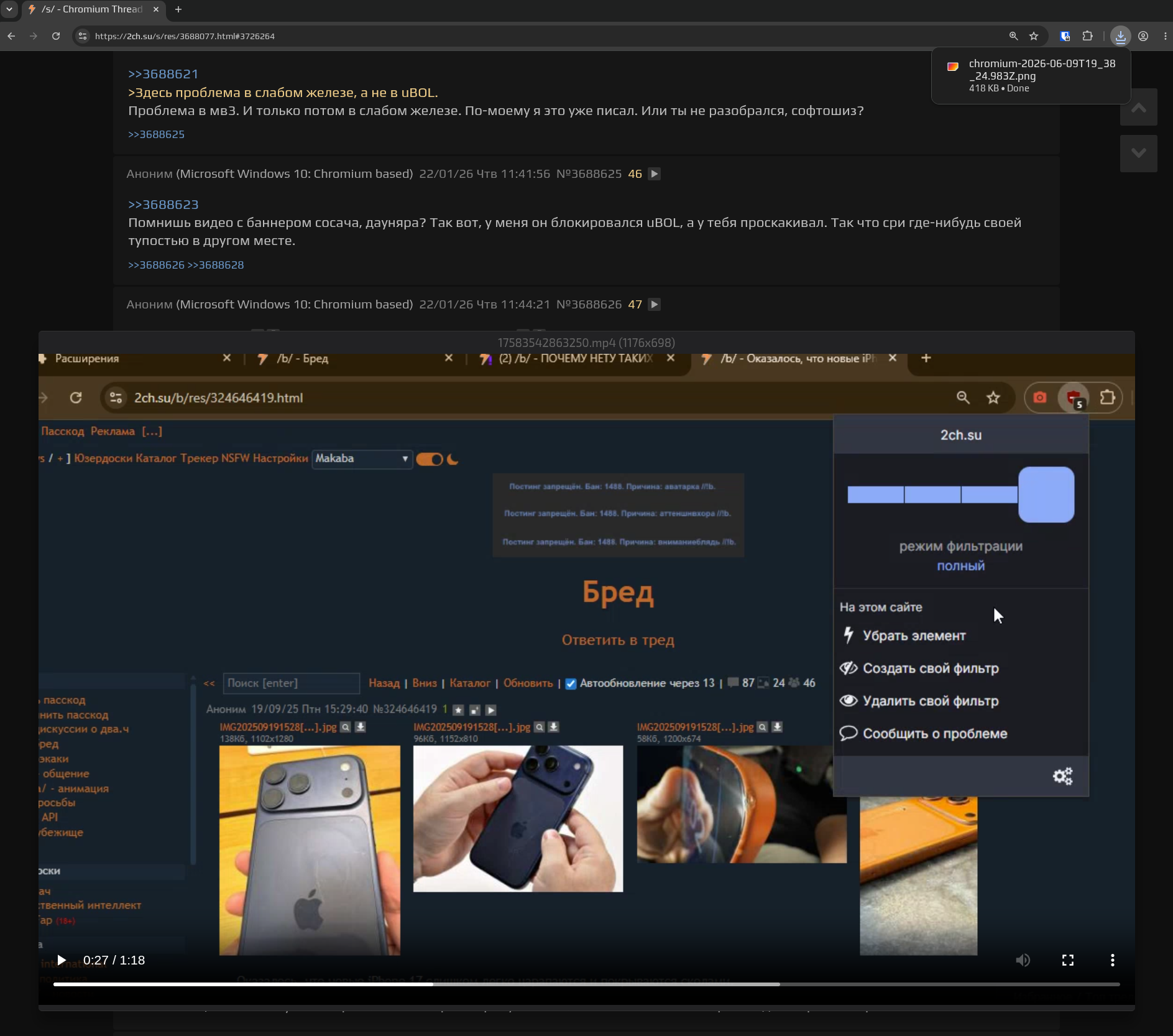The height and width of the screenshot is (1036, 1173).
Task: Click the '0:27 / 1:18' video time display
Action: 114,960
